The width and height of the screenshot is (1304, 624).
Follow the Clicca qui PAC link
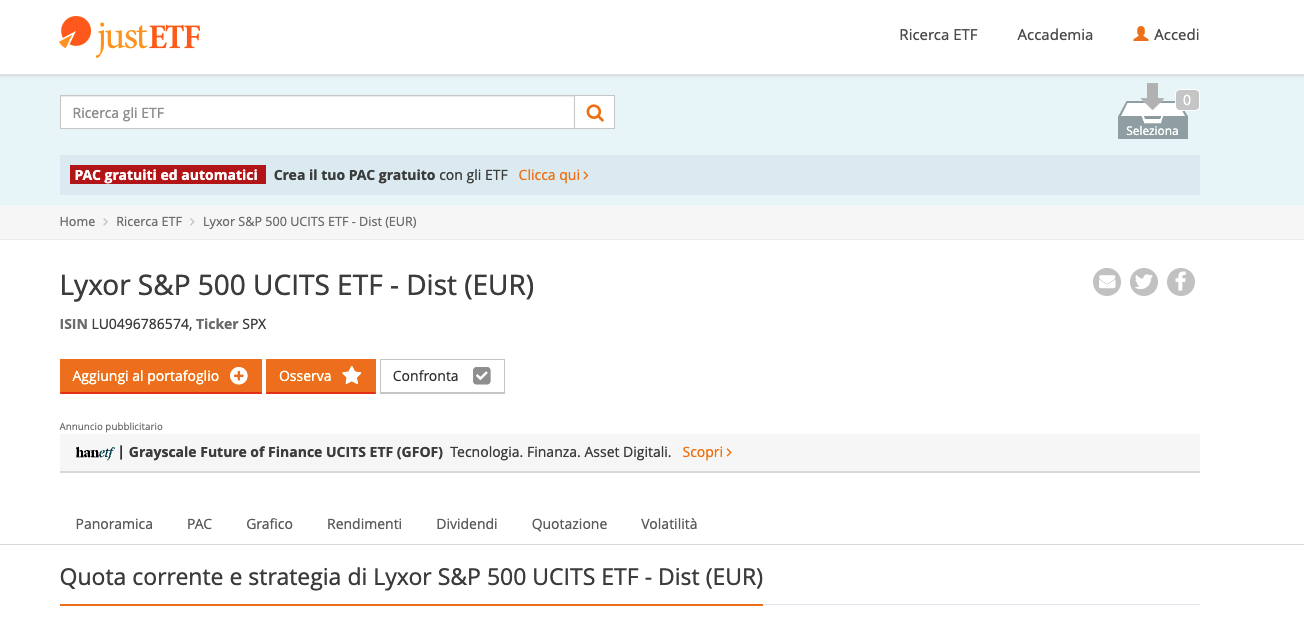coord(553,175)
